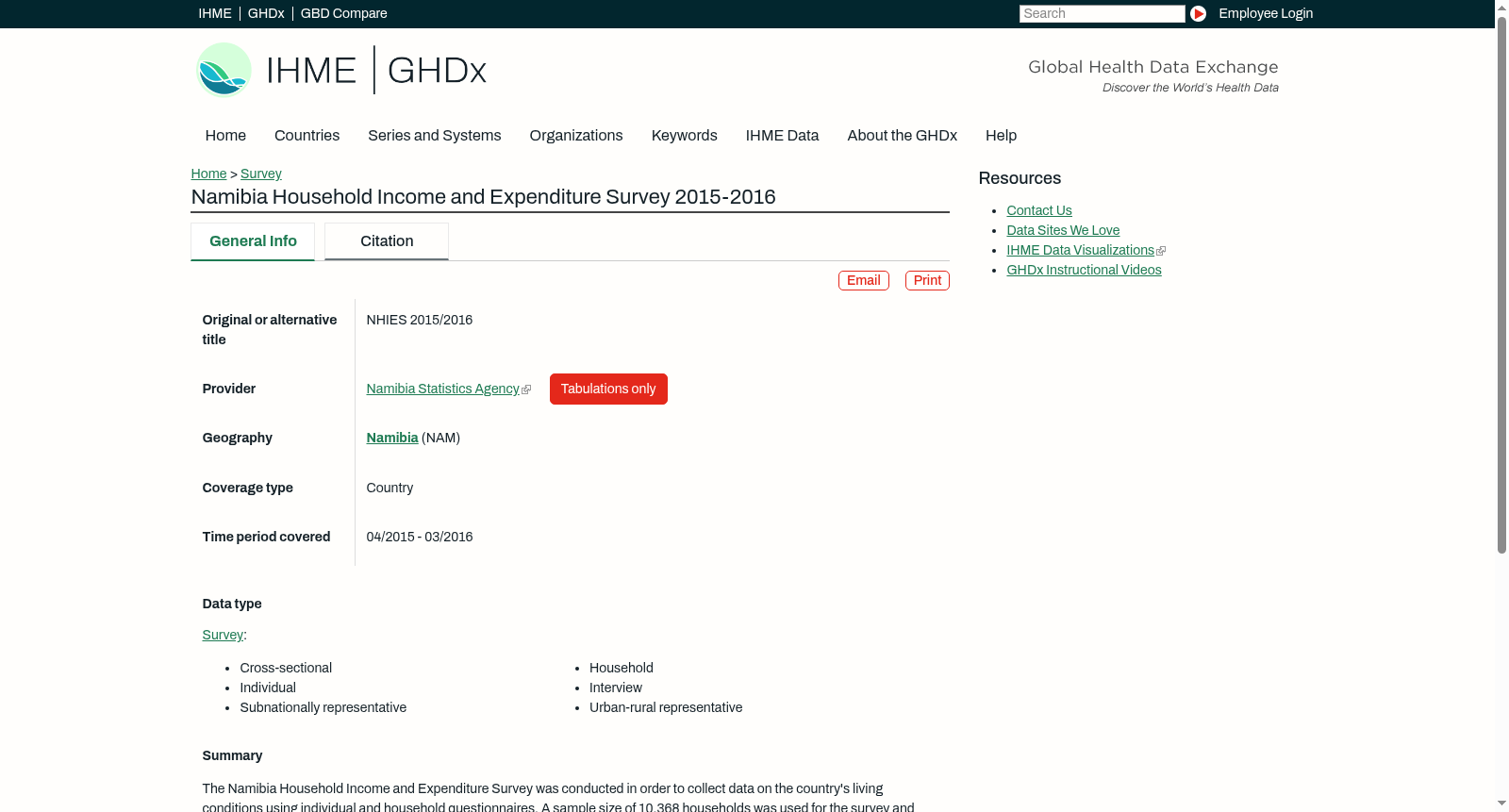Click the 04/2015 - 03/2016 time period value

click(x=419, y=537)
